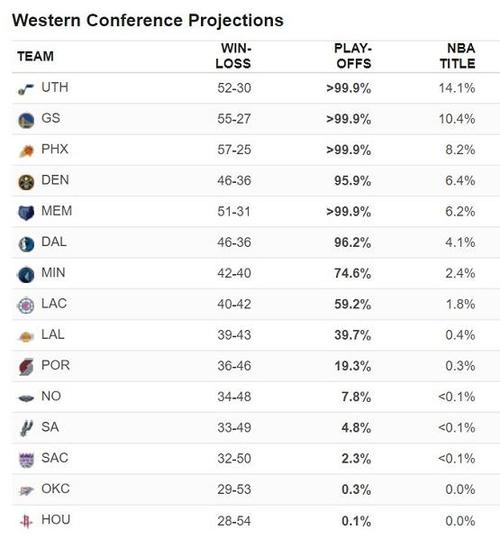Click the Lakers logo icon

point(26,337)
